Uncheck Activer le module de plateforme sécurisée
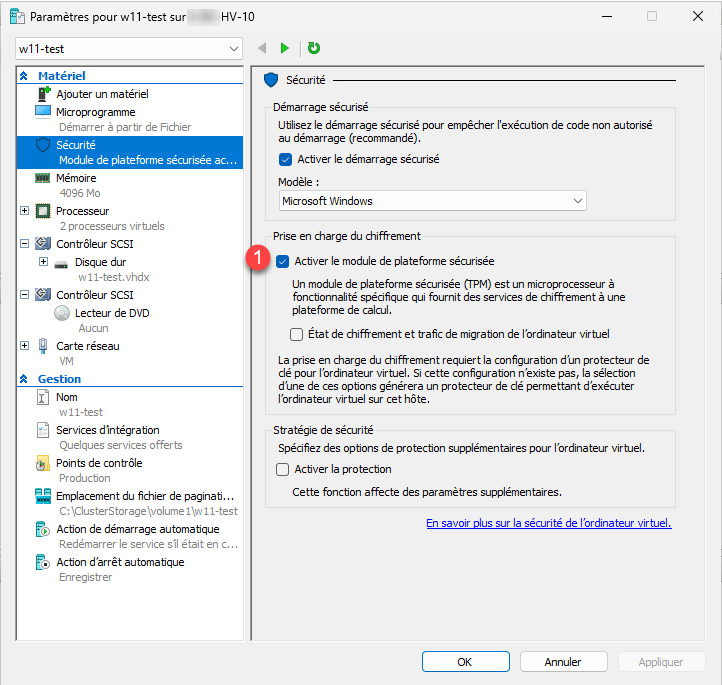This screenshot has height=685, width=722. click(x=283, y=261)
